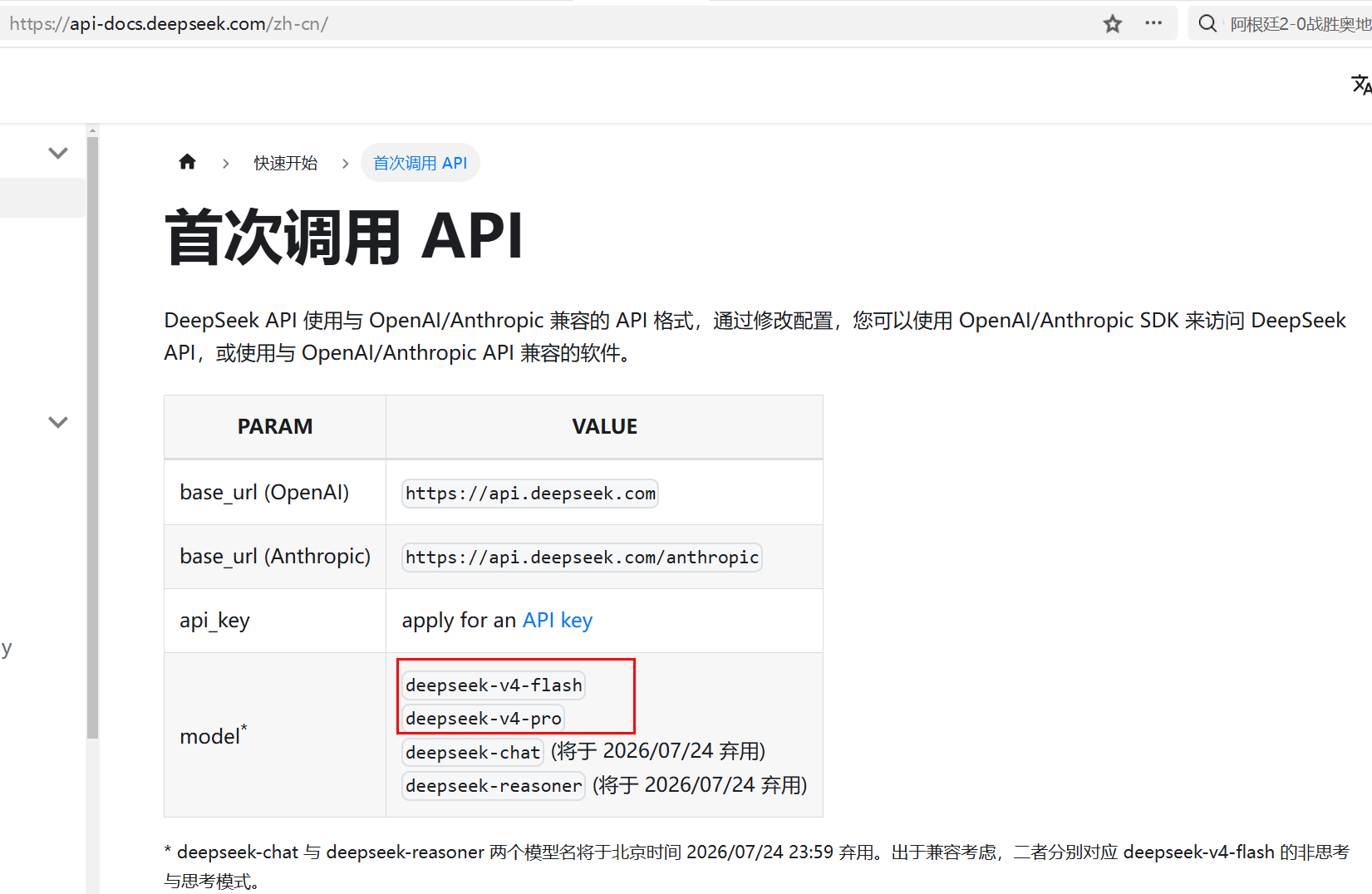Bookmark this page with the star icon

1113,24
